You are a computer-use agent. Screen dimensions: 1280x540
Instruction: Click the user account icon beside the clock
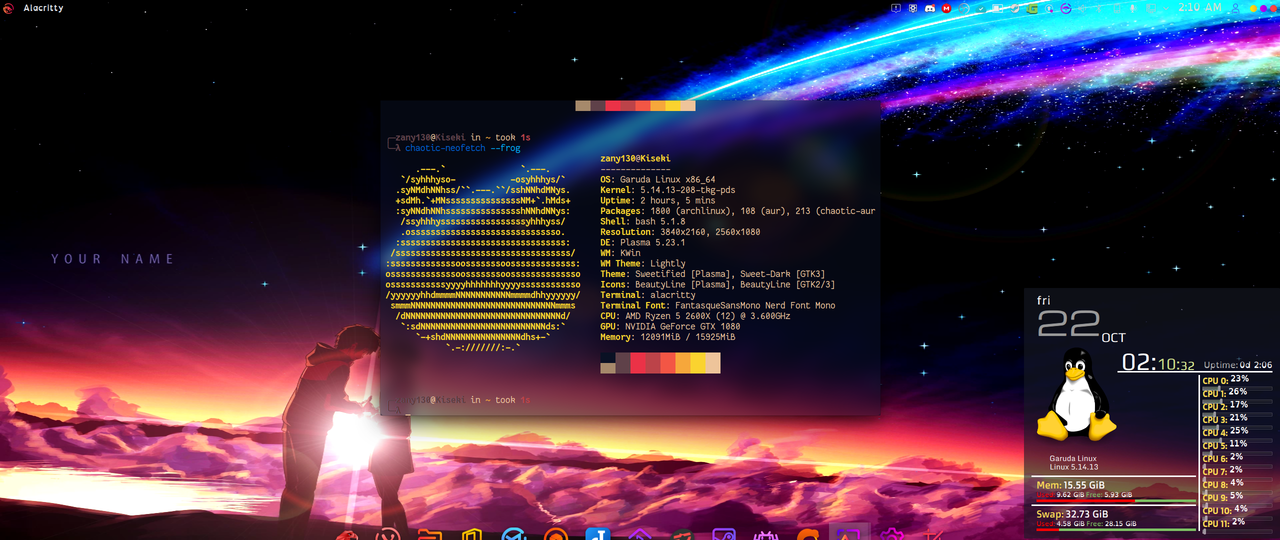click(1235, 8)
